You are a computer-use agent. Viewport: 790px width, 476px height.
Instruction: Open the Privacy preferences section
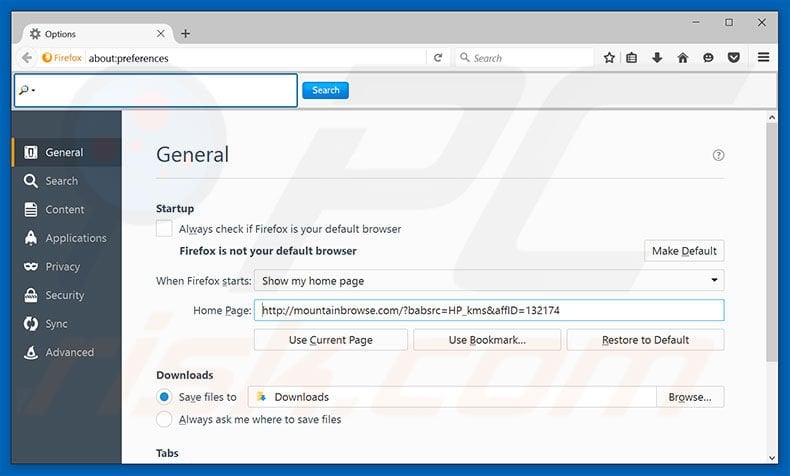(x=67, y=266)
